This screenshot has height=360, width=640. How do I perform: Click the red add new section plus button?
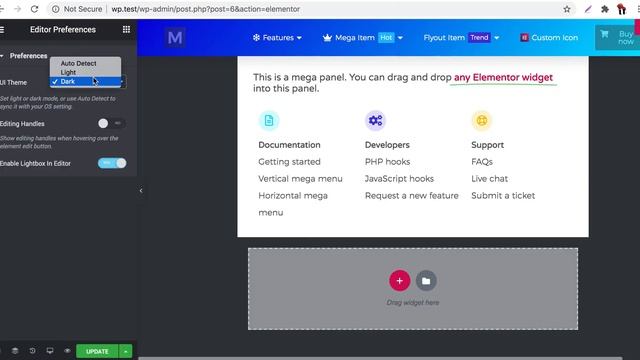pyautogui.click(x=400, y=280)
